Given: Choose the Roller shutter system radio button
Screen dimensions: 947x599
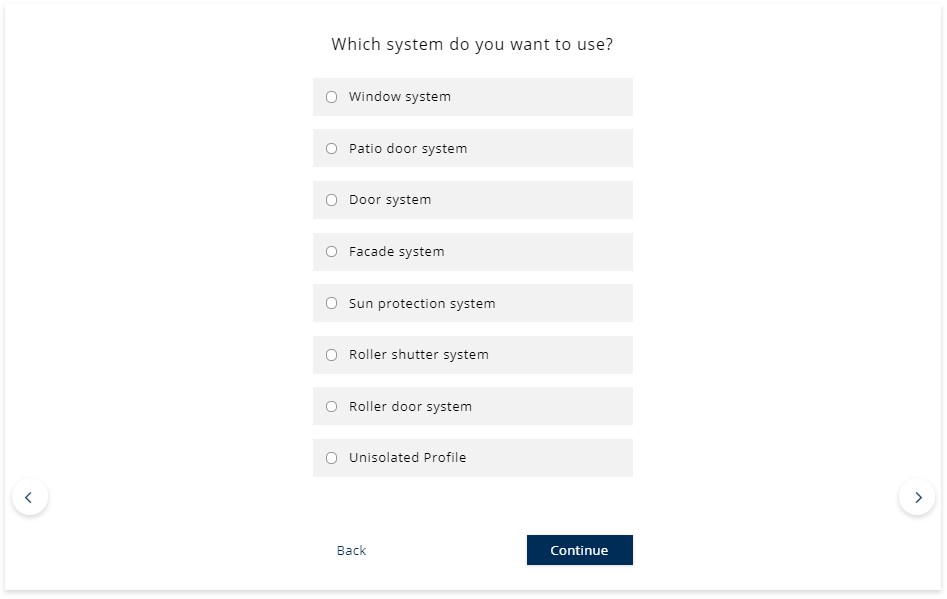Looking at the screenshot, I should (332, 355).
